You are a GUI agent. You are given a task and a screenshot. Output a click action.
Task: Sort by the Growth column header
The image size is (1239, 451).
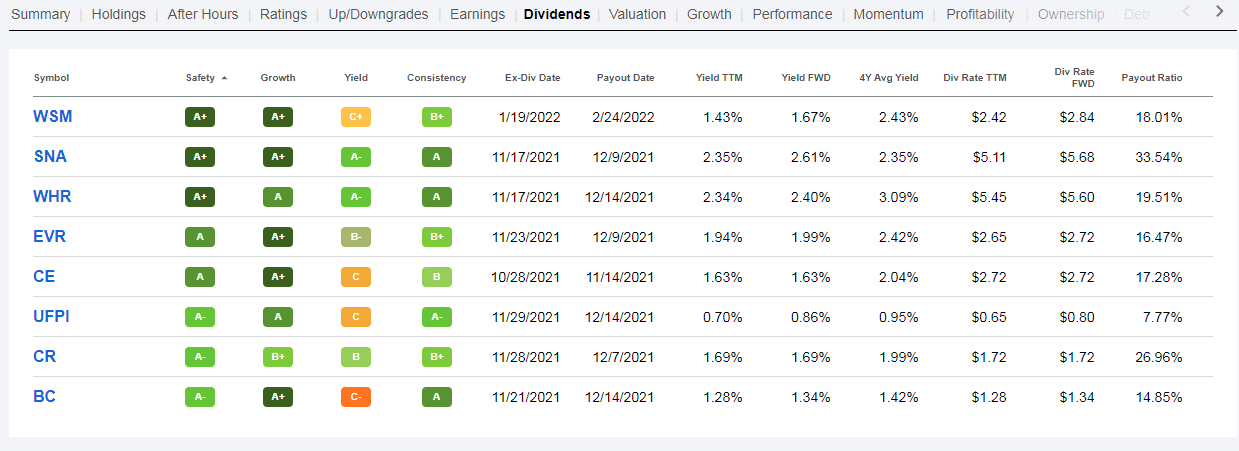pyautogui.click(x=278, y=78)
